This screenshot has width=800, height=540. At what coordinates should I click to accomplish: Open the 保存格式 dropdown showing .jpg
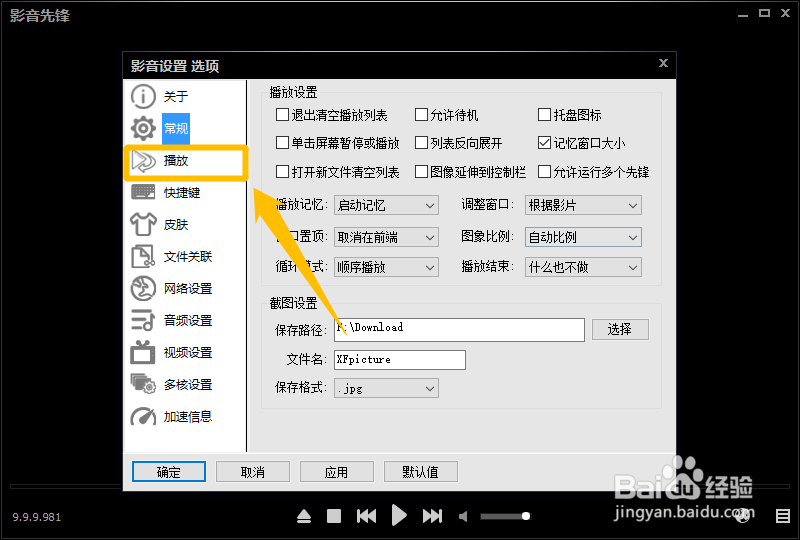pyautogui.click(x=386, y=388)
